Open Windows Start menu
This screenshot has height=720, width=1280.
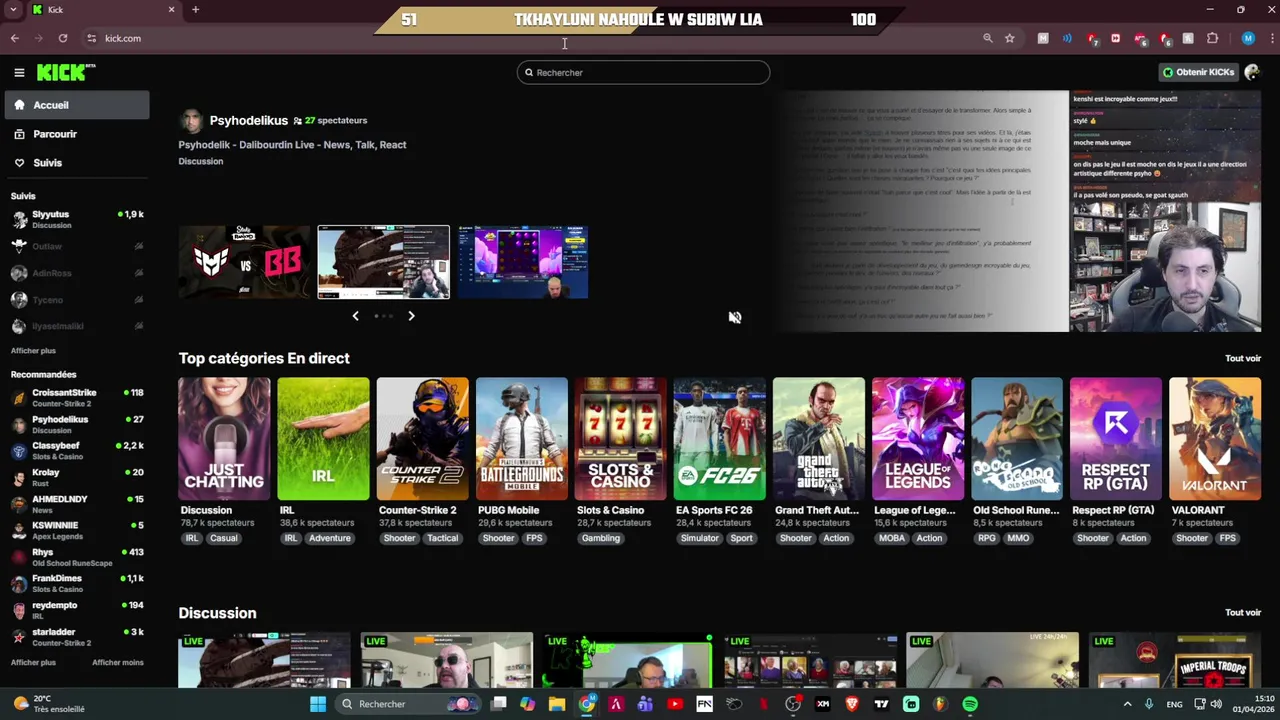[x=318, y=704]
